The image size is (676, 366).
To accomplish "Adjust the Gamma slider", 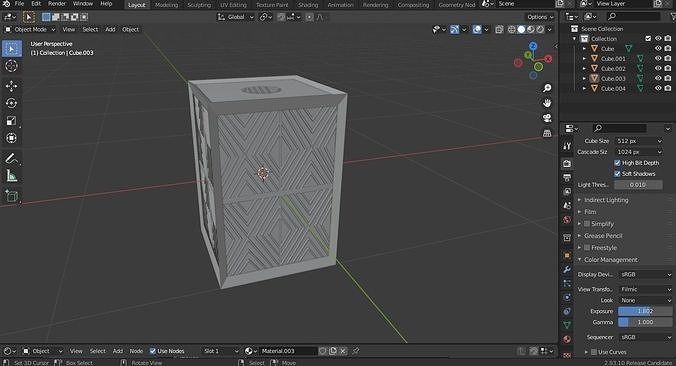I will tap(645, 322).
